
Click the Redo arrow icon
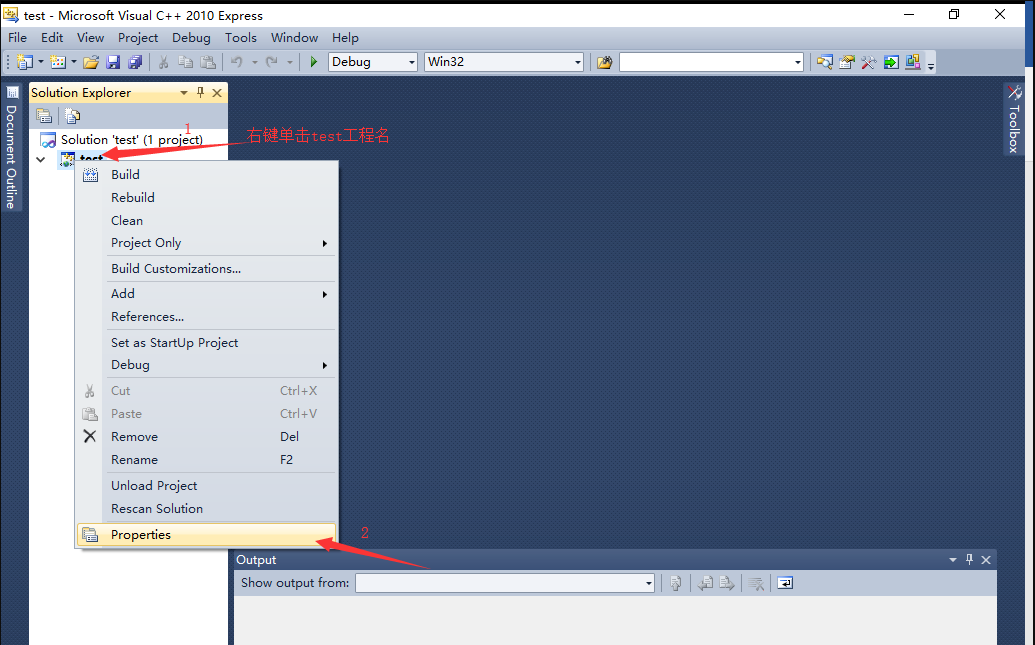pyautogui.click(x=271, y=62)
